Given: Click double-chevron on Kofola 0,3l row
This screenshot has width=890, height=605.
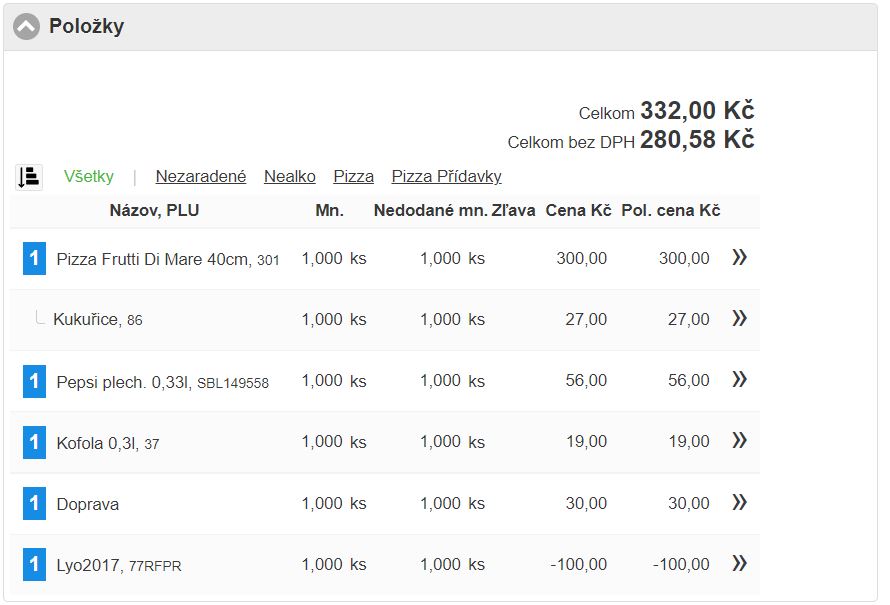Looking at the screenshot, I should (x=739, y=441).
